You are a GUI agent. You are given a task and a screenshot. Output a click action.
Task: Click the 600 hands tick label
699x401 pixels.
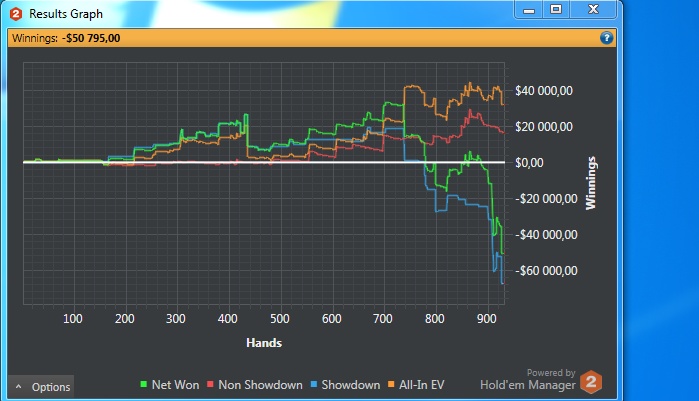332,319
